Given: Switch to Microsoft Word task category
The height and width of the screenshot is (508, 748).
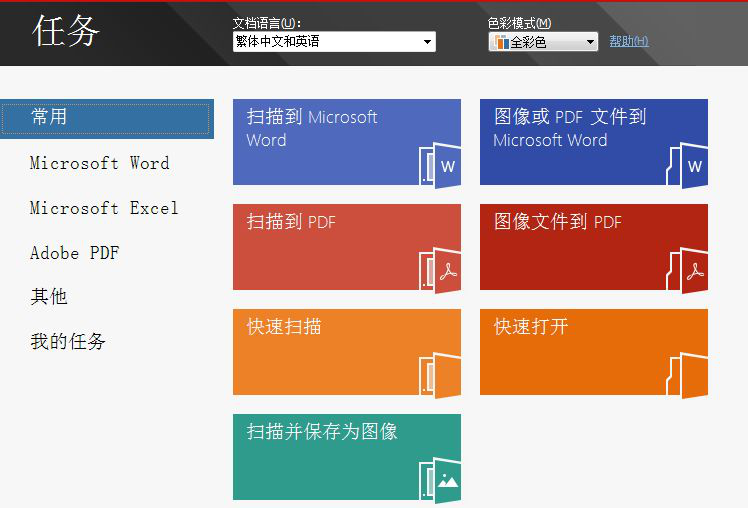Looking at the screenshot, I should (99, 163).
